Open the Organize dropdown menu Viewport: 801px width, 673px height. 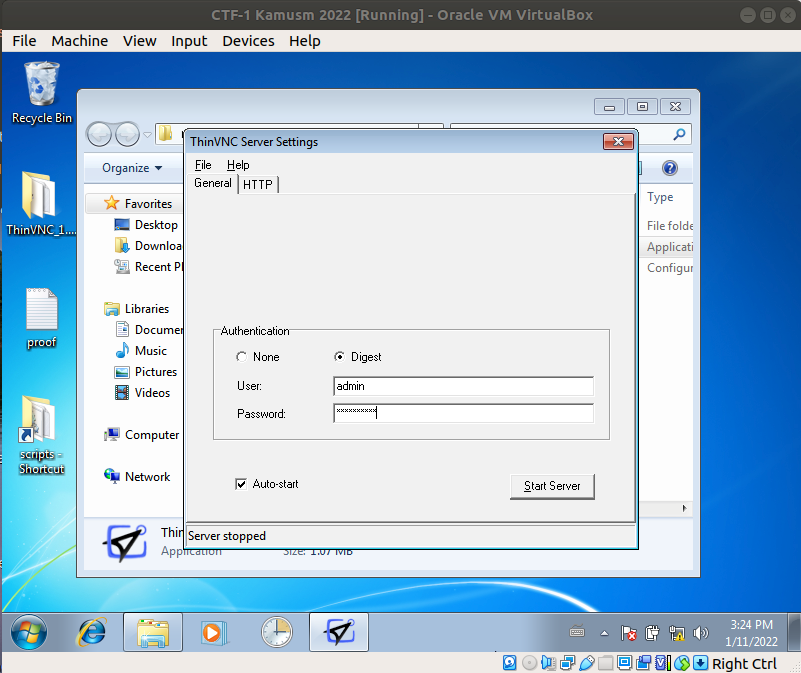[132, 168]
